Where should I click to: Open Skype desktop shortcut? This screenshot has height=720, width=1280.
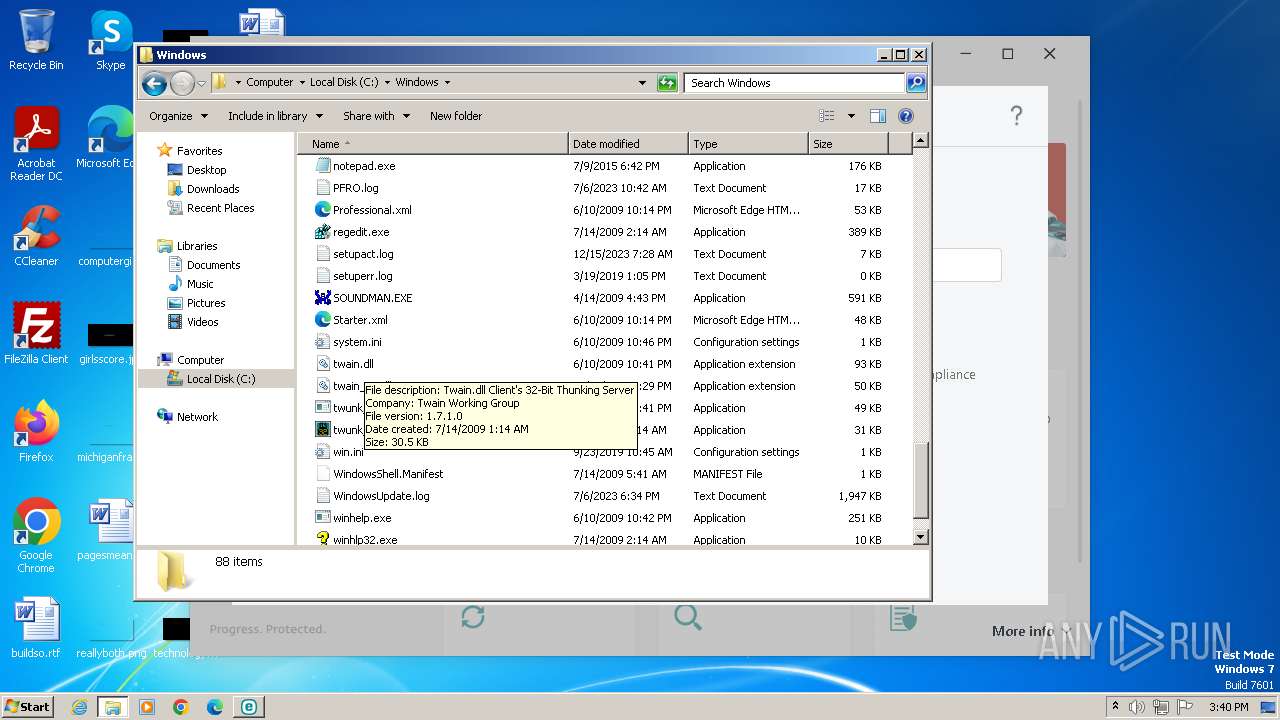[x=110, y=40]
